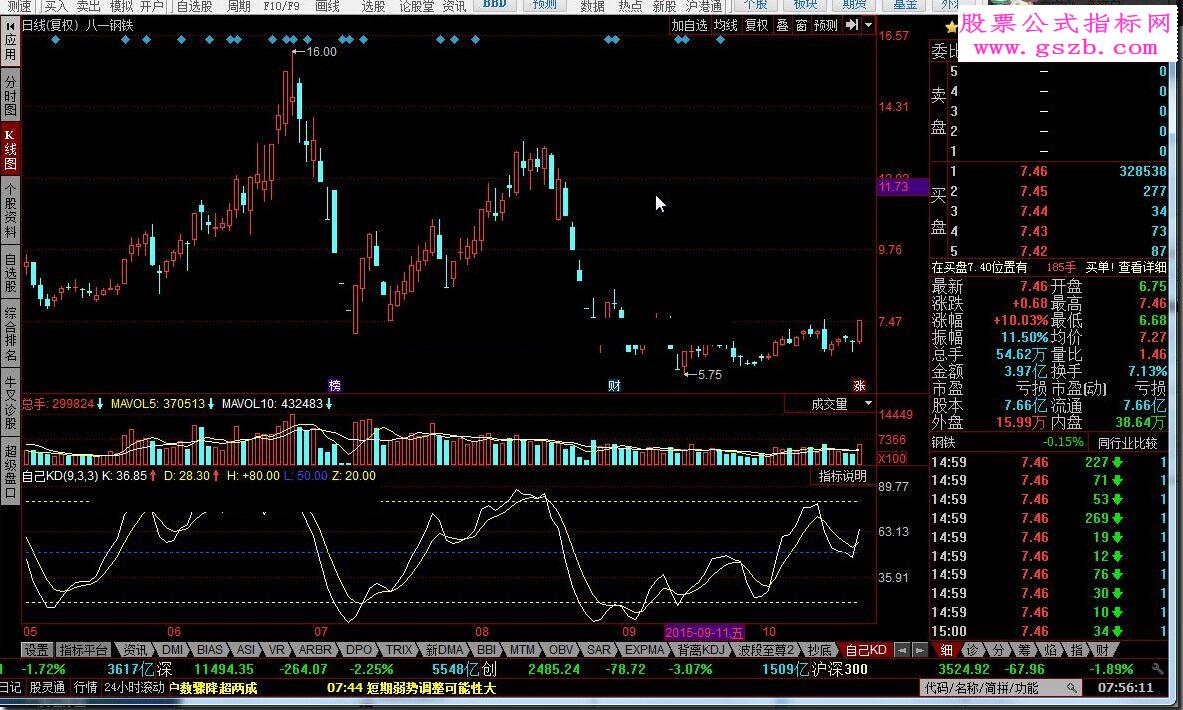This screenshot has height=710, width=1183.
Task: Open 自选股 watchlist in left sidebar
Action: [x=11, y=273]
